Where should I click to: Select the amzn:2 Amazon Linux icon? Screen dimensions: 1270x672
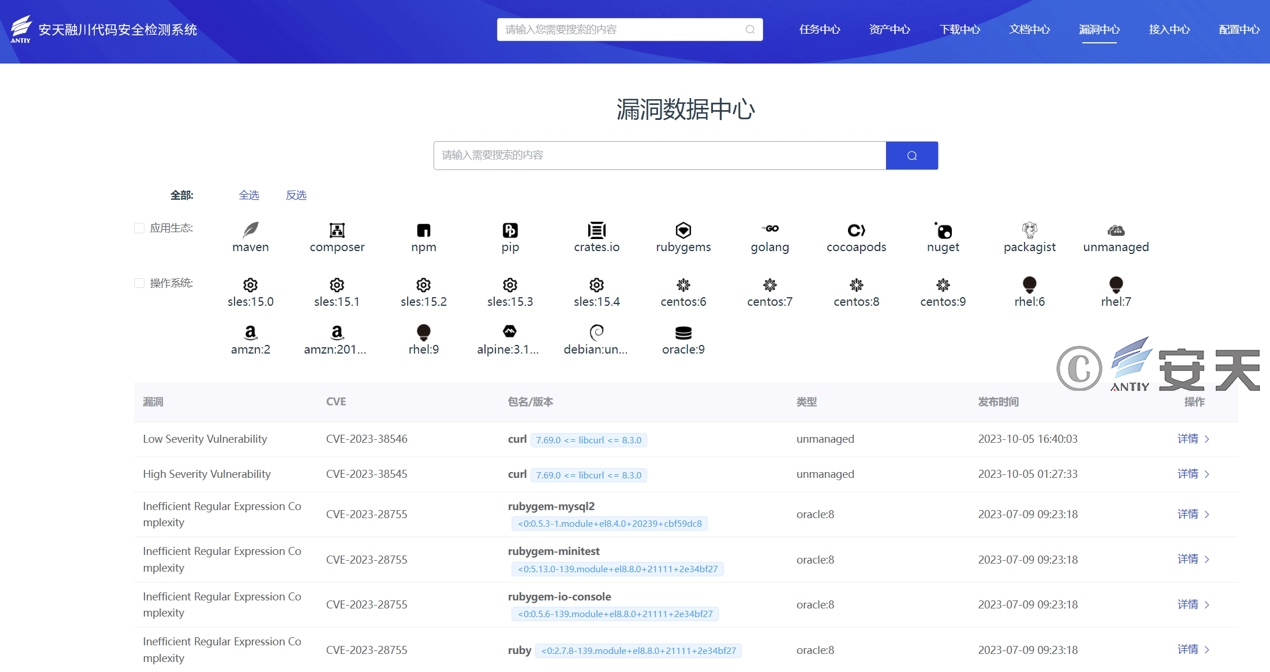pos(250,332)
